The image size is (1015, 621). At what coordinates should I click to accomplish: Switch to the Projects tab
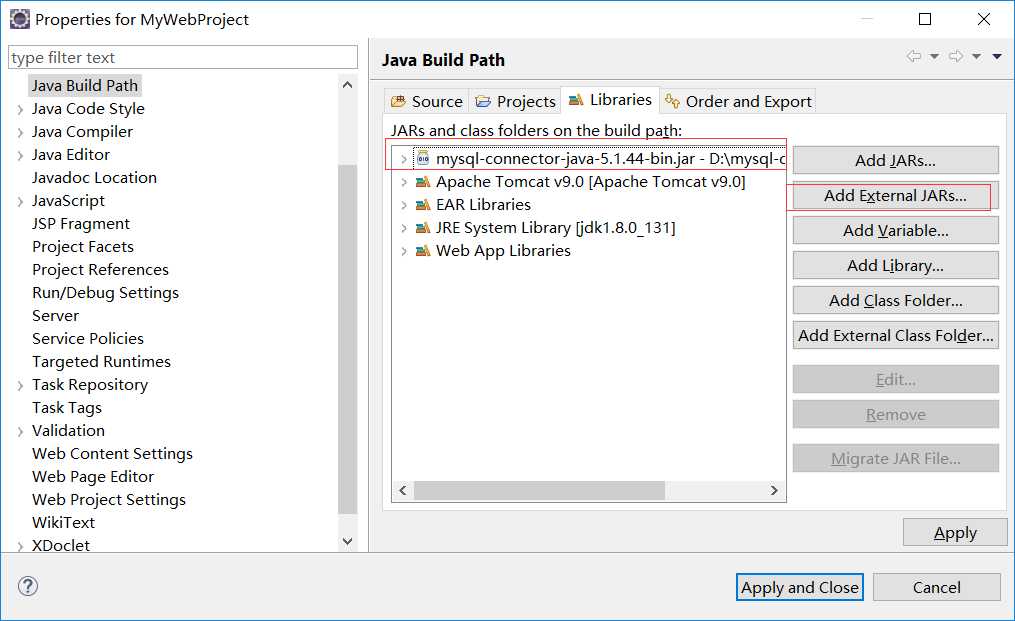(x=515, y=102)
